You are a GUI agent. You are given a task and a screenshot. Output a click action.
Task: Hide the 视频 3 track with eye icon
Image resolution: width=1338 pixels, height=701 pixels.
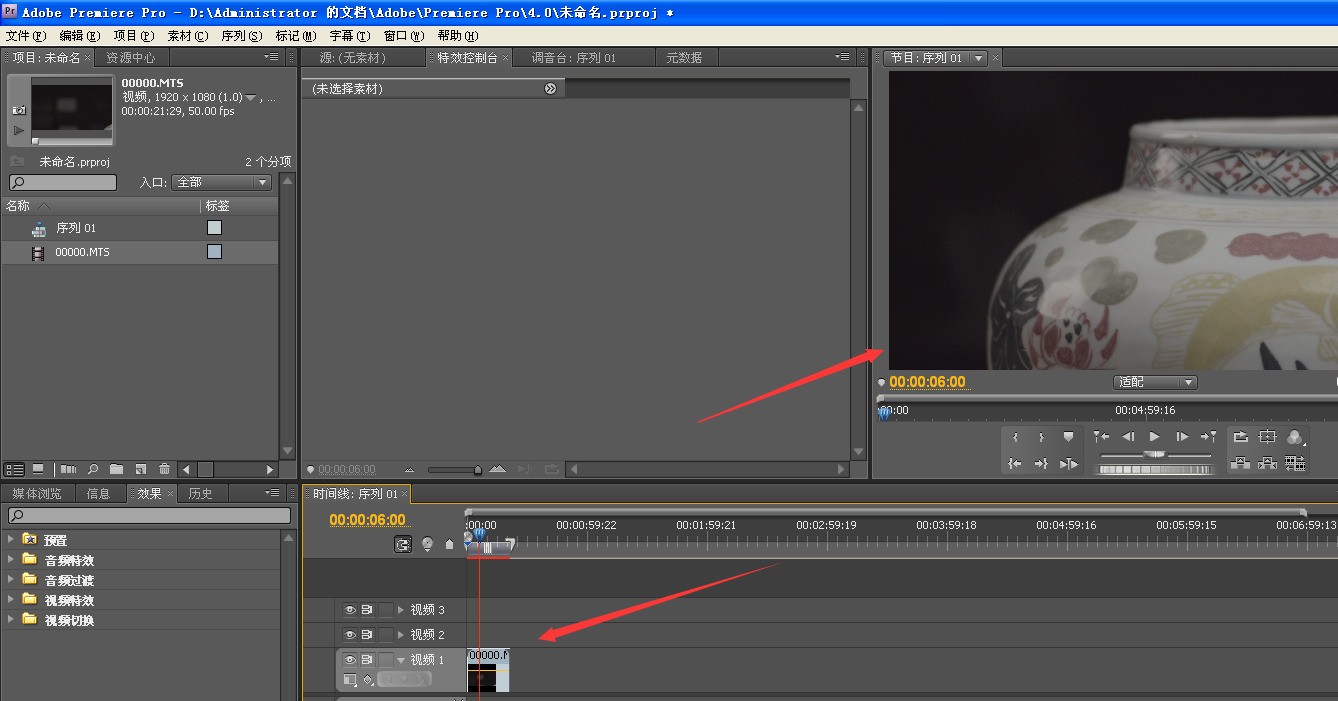coord(350,610)
